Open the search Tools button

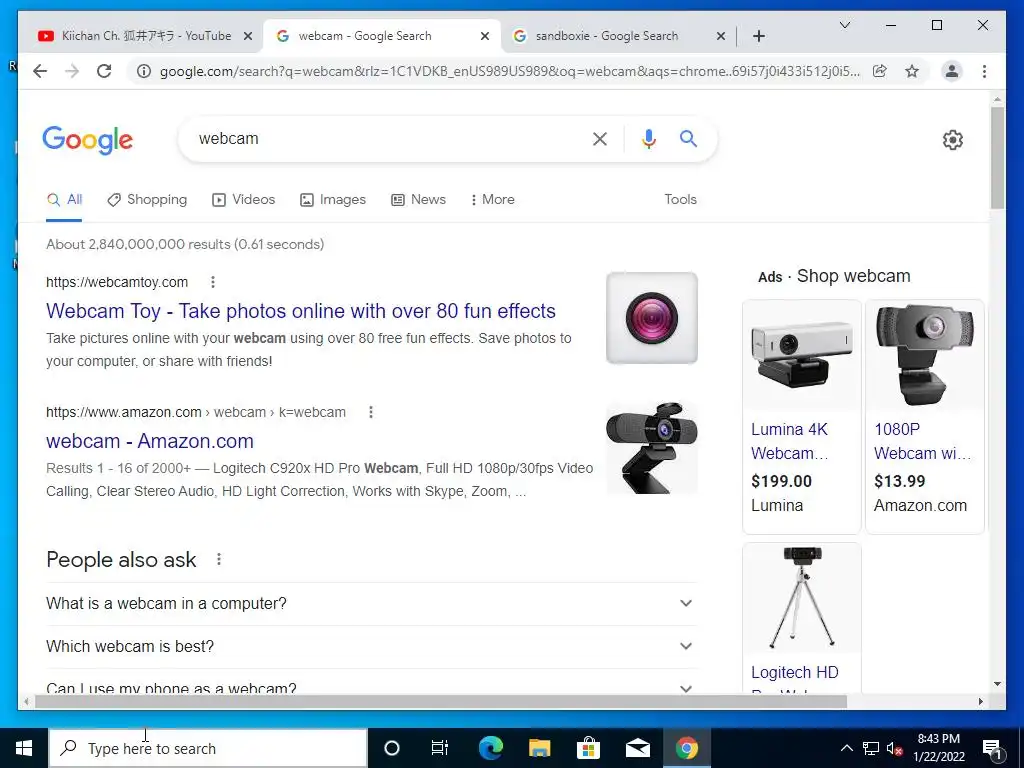point(680,200)
